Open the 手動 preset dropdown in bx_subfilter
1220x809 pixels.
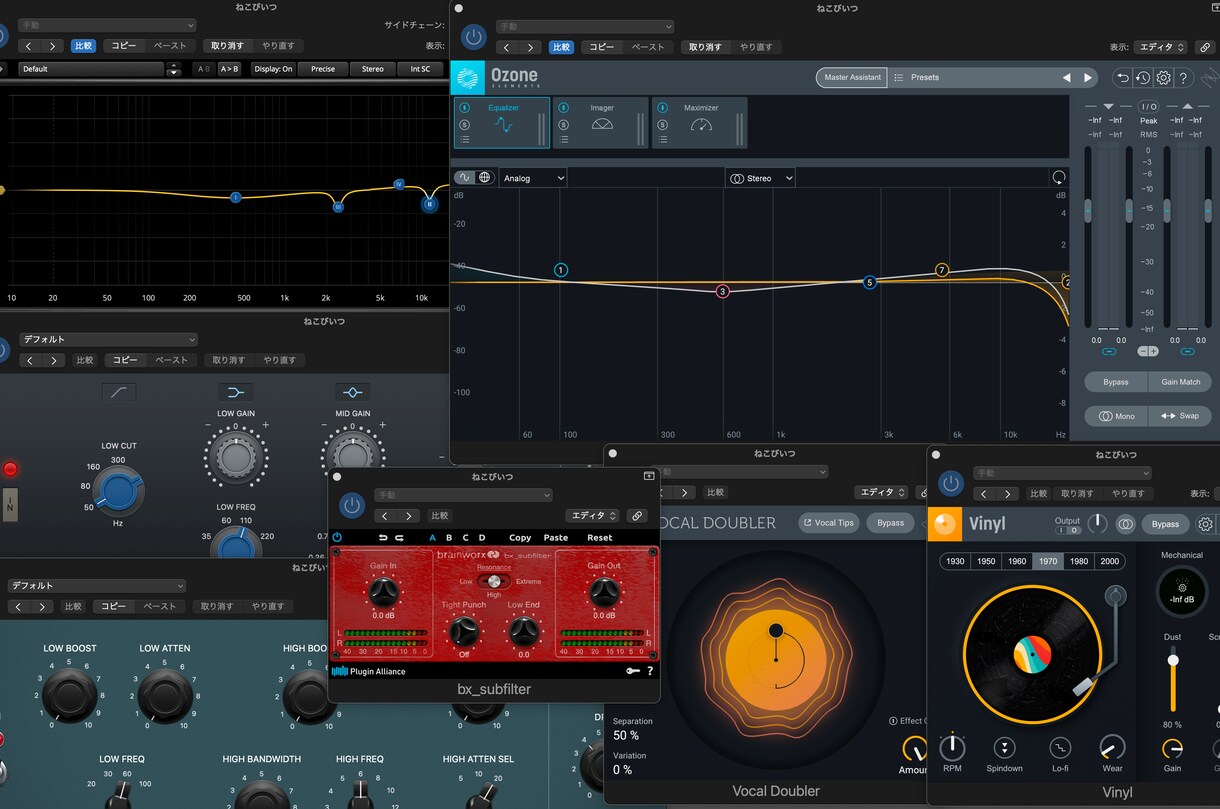(463, 495)
